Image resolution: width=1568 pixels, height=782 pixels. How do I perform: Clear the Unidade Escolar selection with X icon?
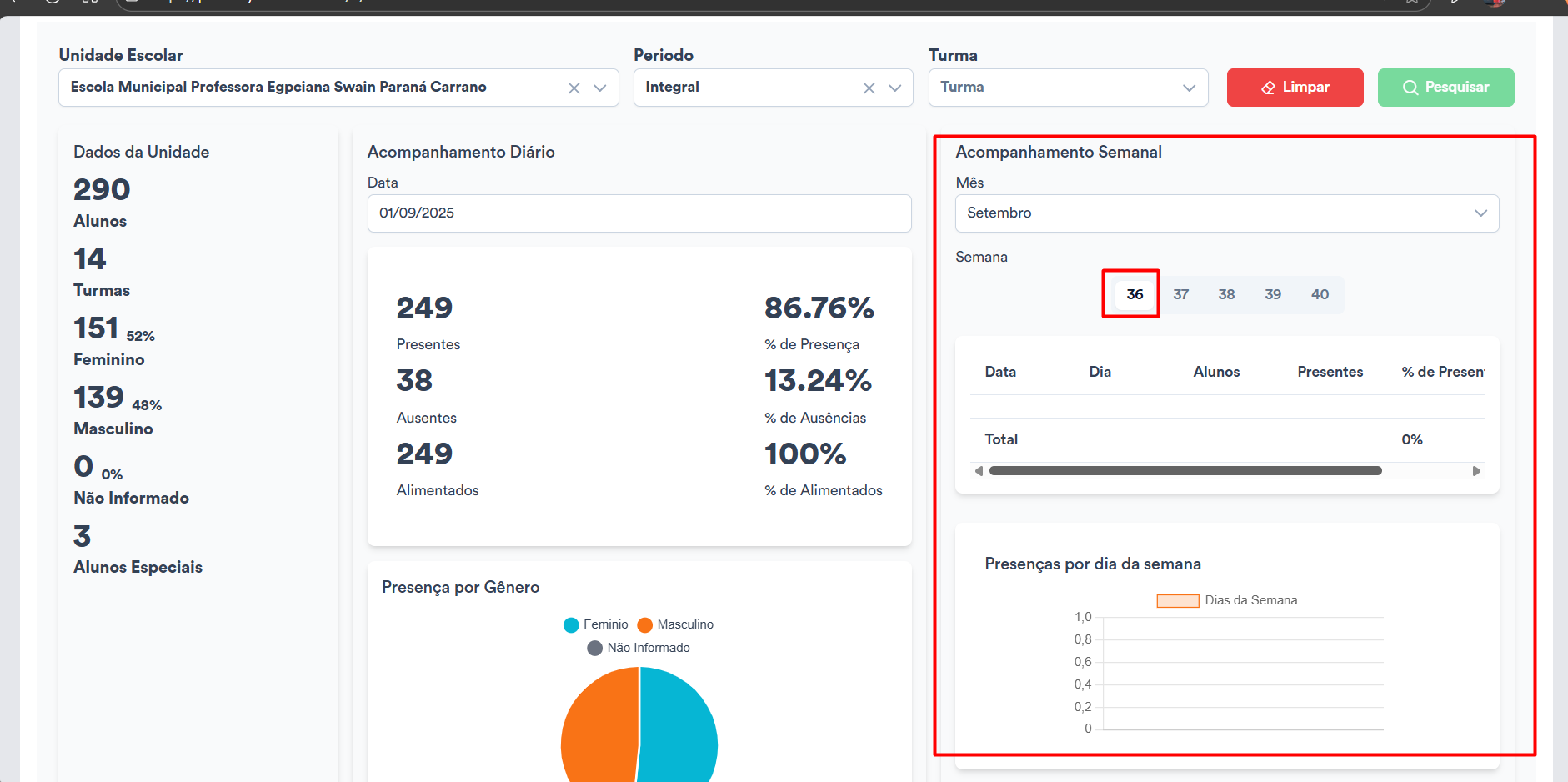click(x=574, y=88)
